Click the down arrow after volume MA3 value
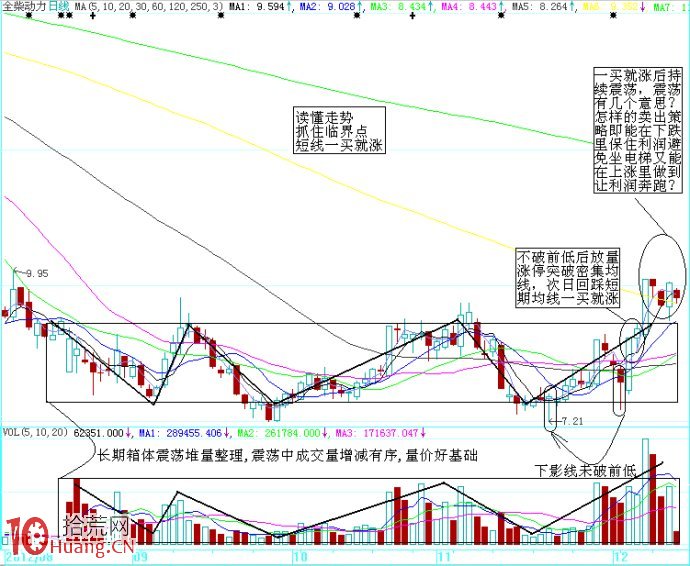Viewport: 690px width, 566px height. click(x=423, y=433)
